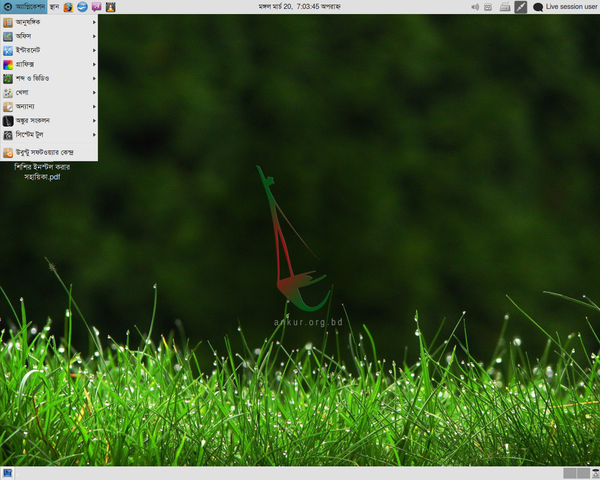Open the trash icon in the bottom panel
This screenshot has width=600, height=480.
click(595, 473)
